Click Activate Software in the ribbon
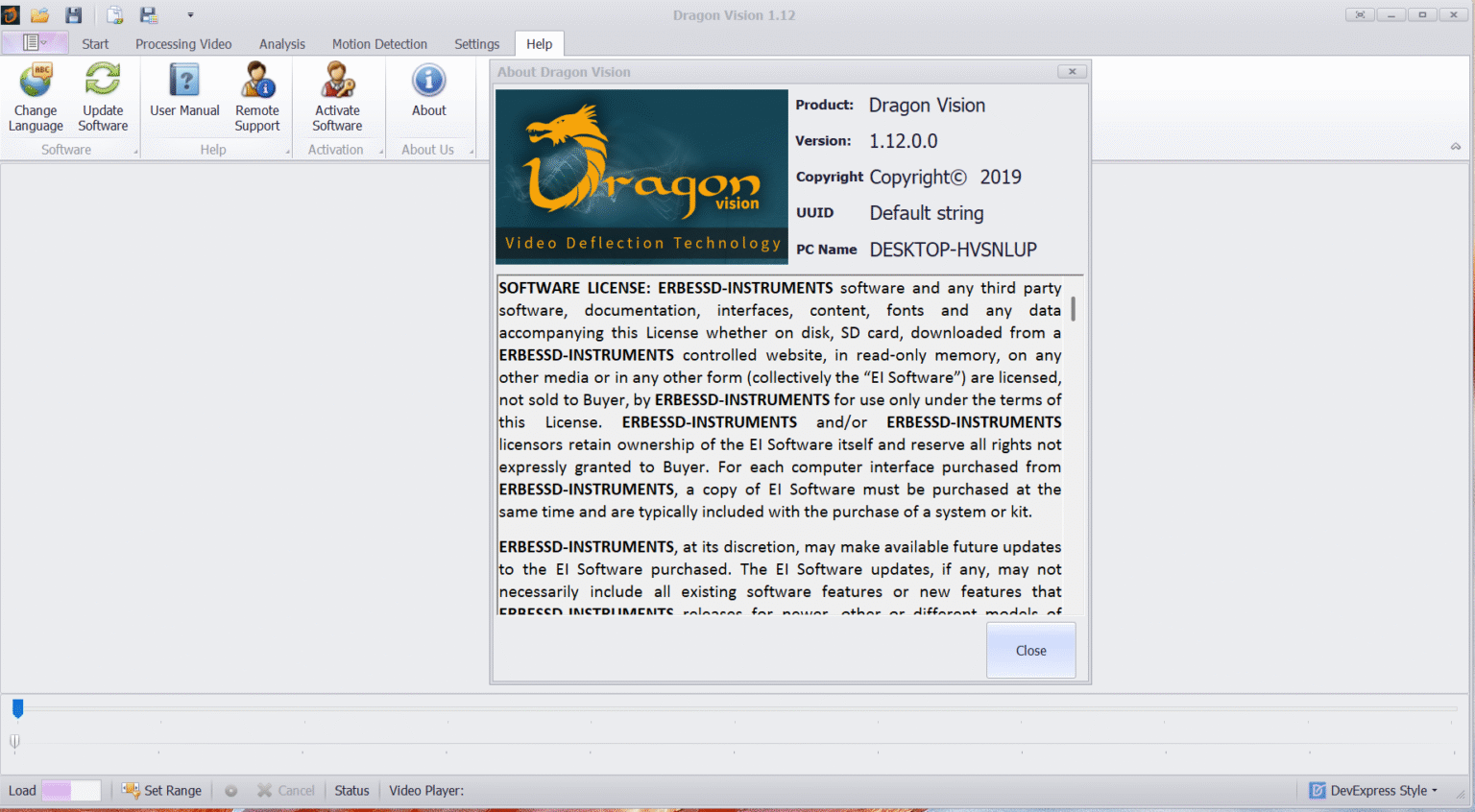Viewport: 1475px width, 812px height. [337, 97]
